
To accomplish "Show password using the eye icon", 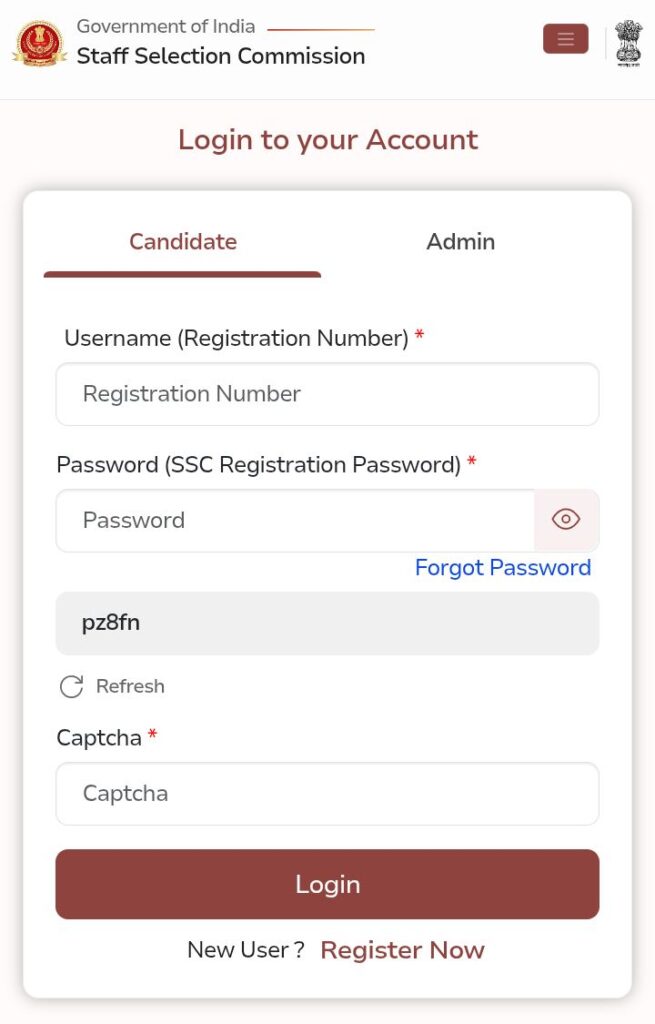I will click(566, 520).
